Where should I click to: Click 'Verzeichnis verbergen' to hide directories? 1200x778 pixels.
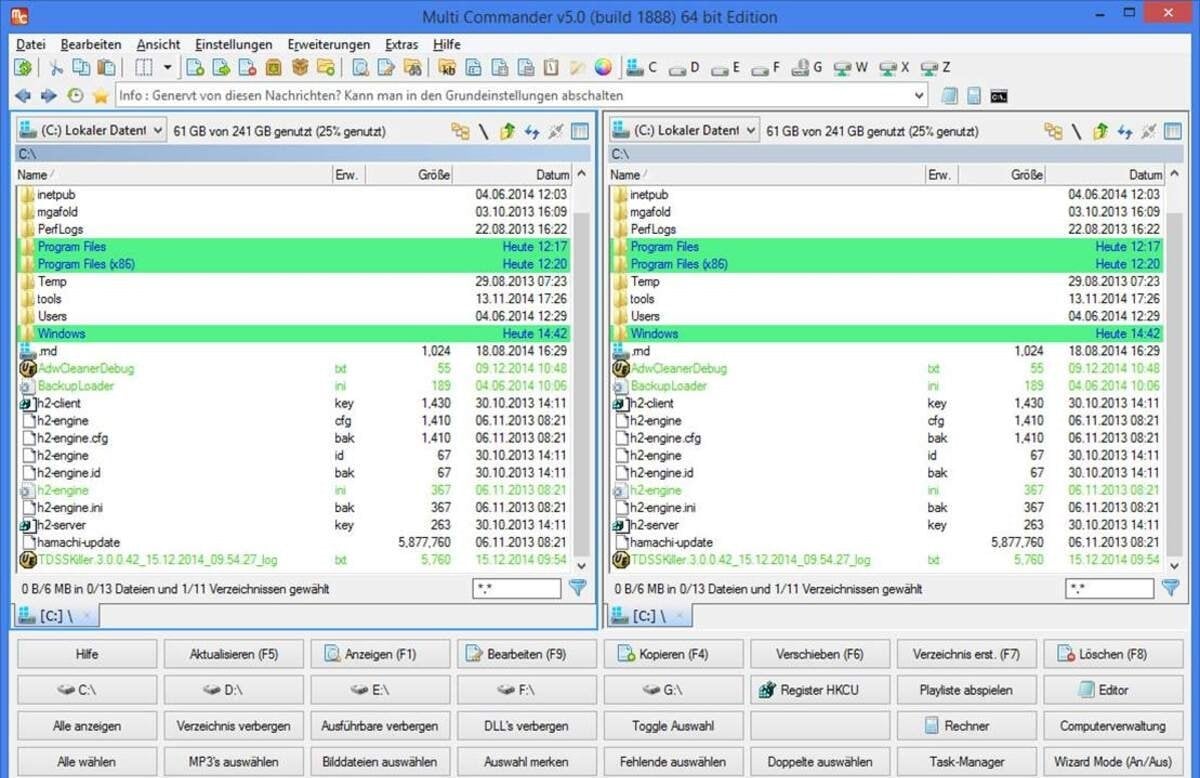pyautogui.click(x=234, y=726)
